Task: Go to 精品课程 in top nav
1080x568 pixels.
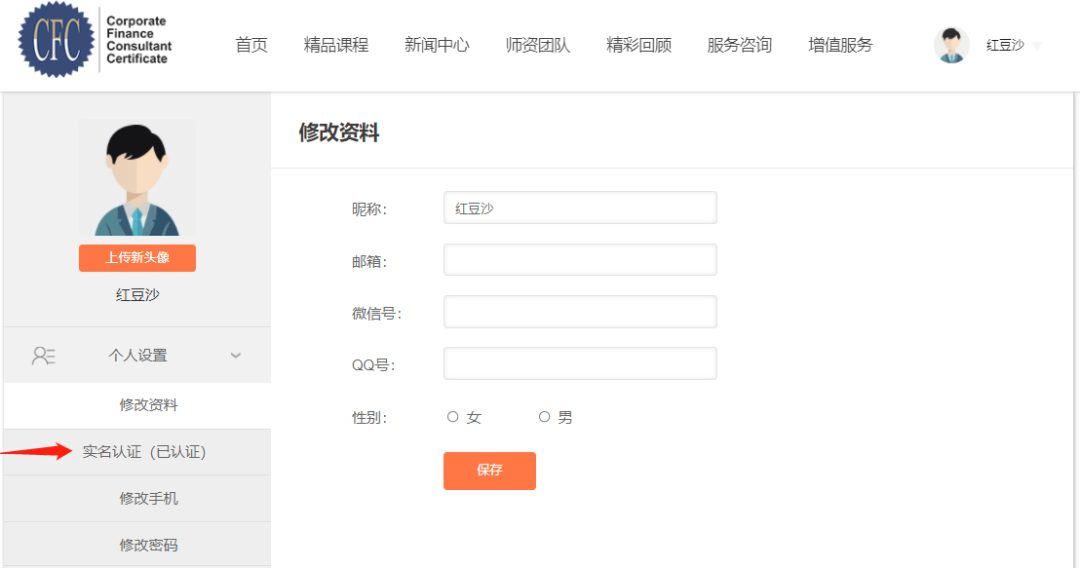Action: coord(336,45)
